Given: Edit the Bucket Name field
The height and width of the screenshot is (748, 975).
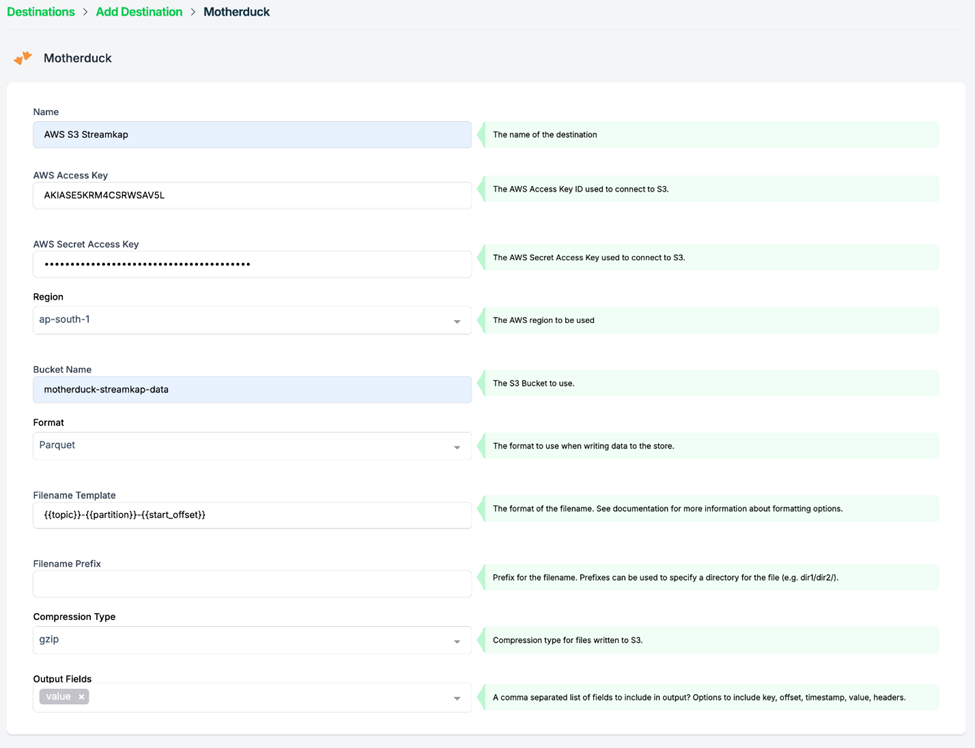Looking at the screenshot, I should [x=252, y=389].
